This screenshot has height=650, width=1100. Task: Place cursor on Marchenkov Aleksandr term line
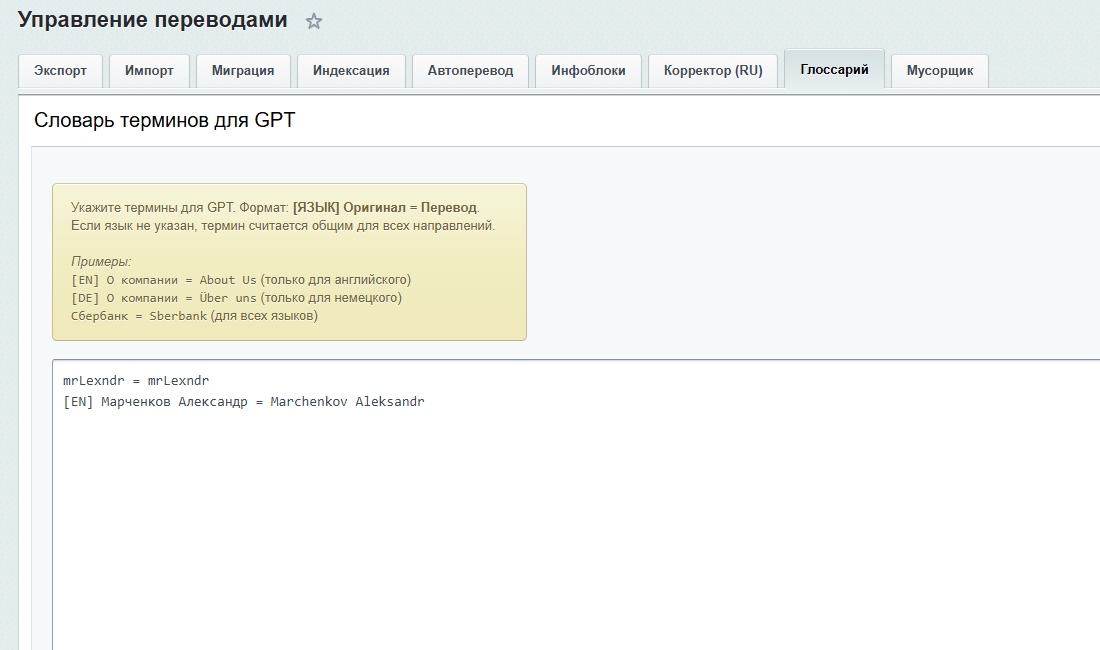click(x=243, y=402)
